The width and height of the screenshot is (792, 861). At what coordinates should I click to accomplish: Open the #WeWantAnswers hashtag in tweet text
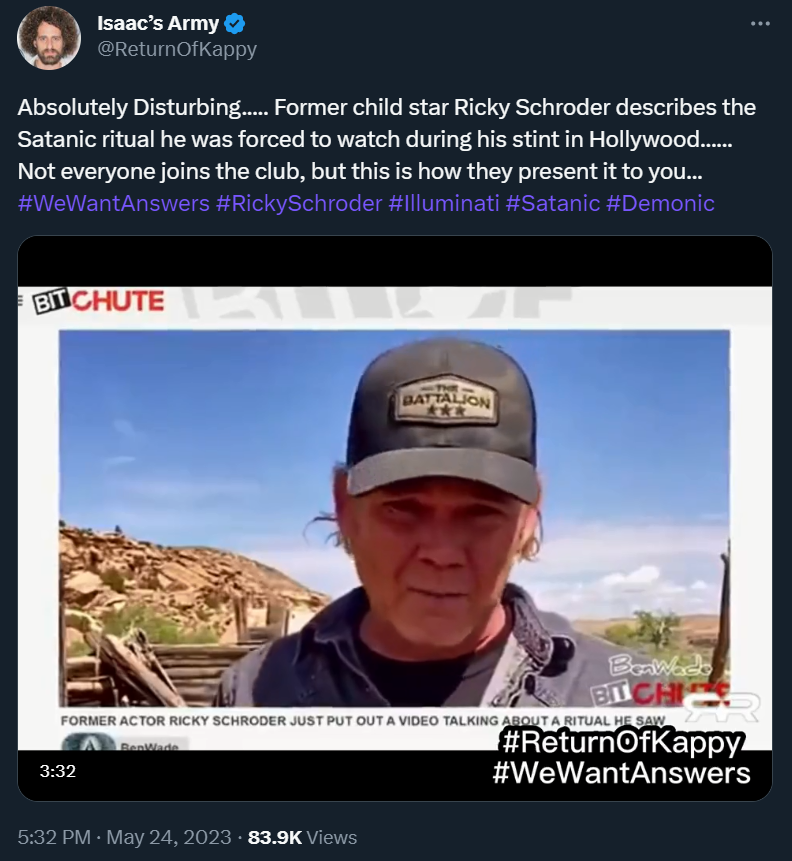point(114,203)
